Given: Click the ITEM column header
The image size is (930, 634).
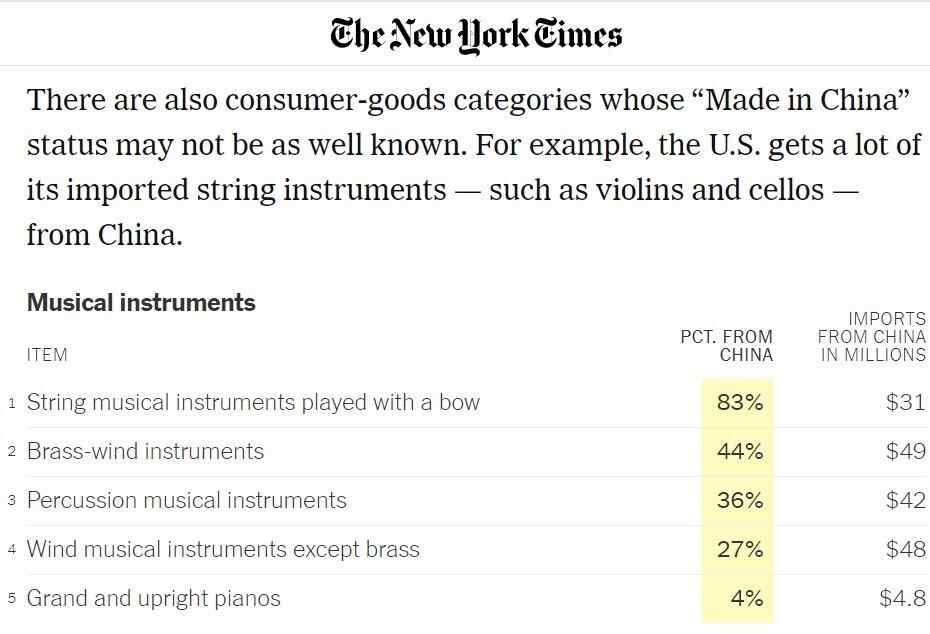Looking at the screenshot, I should (x=47, y=354).
